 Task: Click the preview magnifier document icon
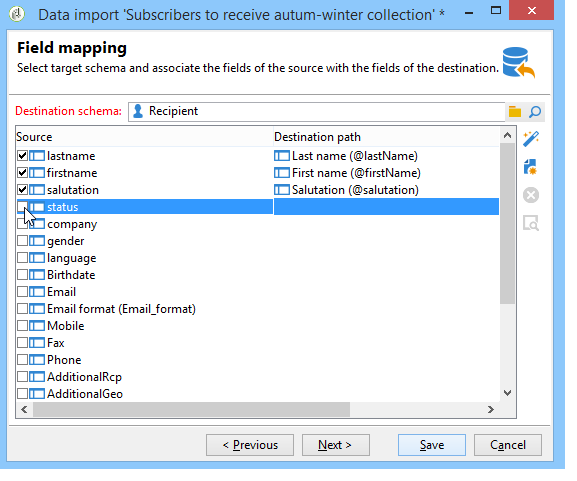tap(531, 223)
